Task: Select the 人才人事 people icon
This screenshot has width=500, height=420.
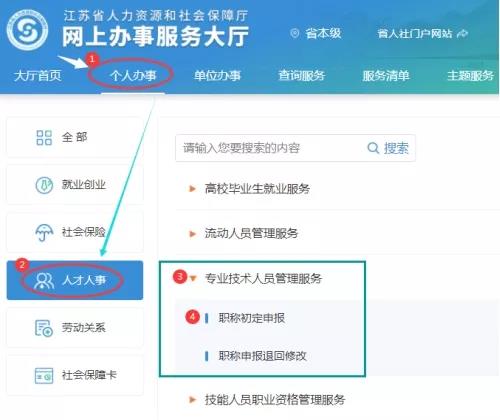Action: [x=44, y=280]
